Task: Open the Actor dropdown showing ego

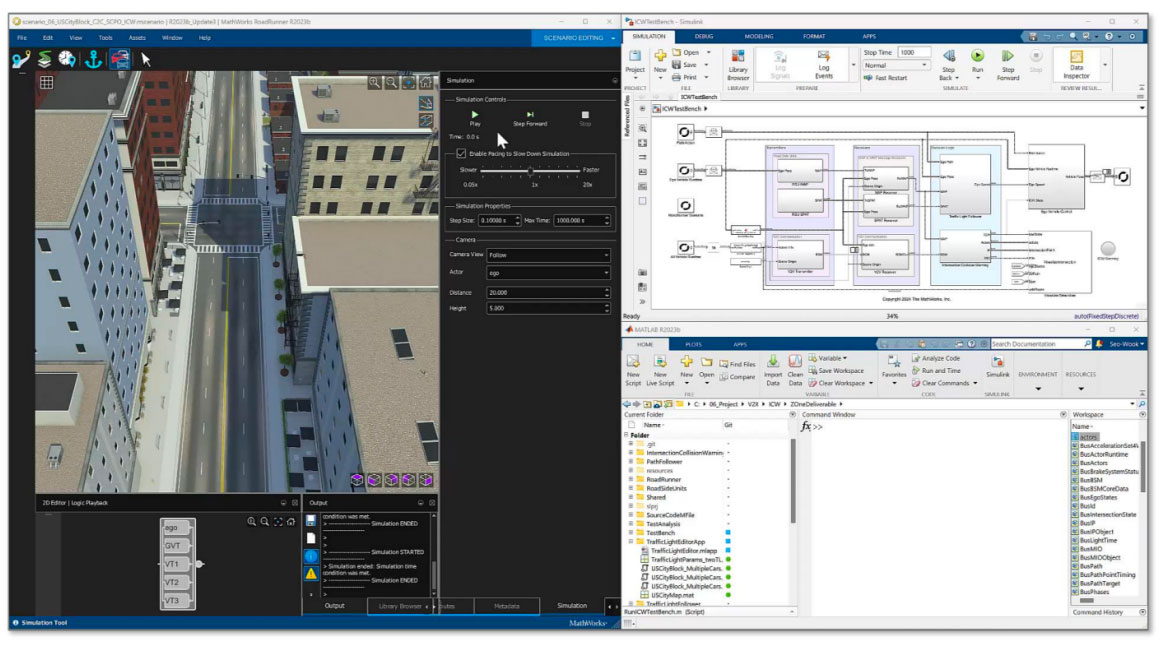Action: coord(548,273)
